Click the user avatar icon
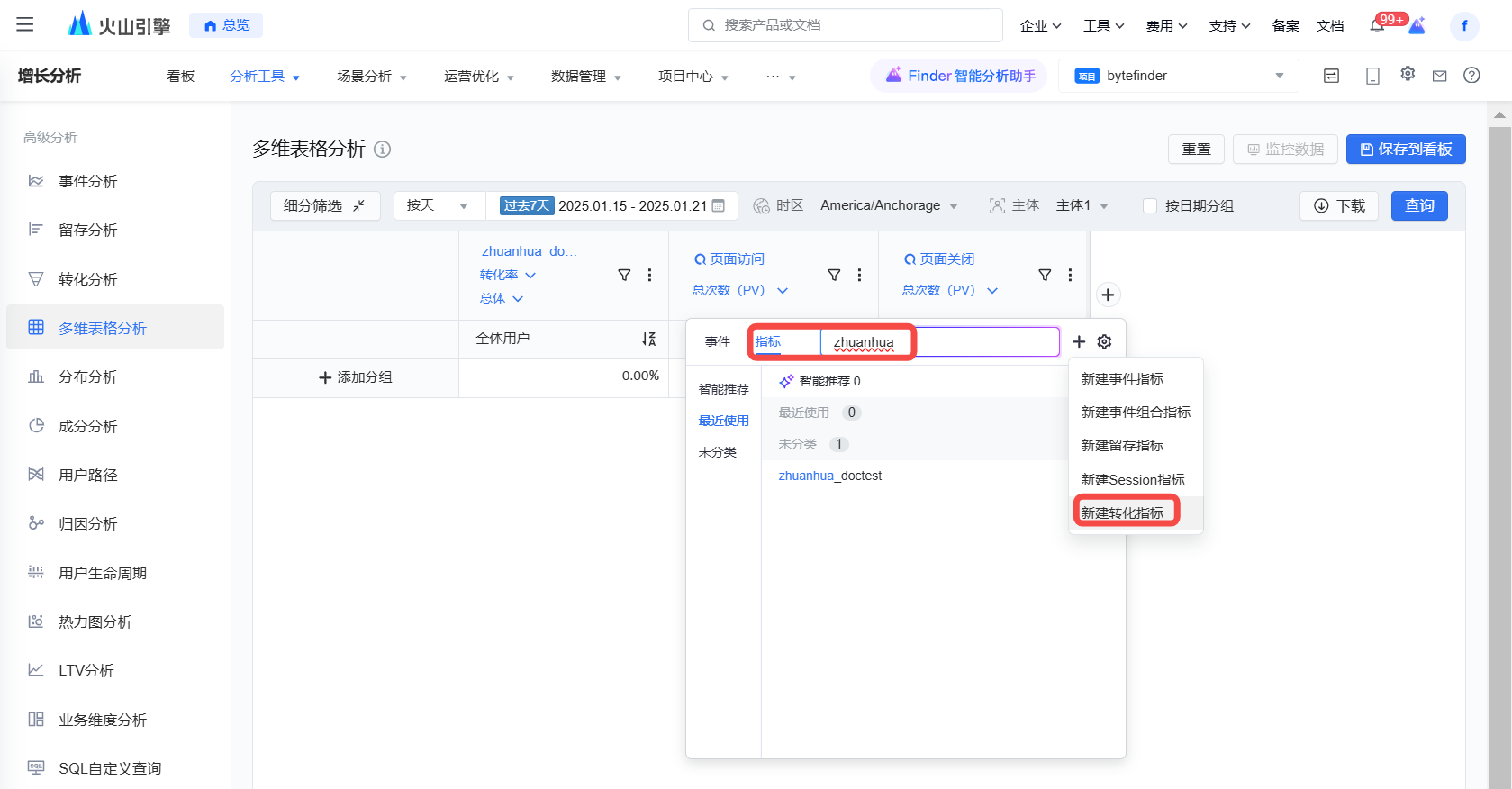Image resolution: width=1512 pixels, height=789 pixels. (1464, 25)
